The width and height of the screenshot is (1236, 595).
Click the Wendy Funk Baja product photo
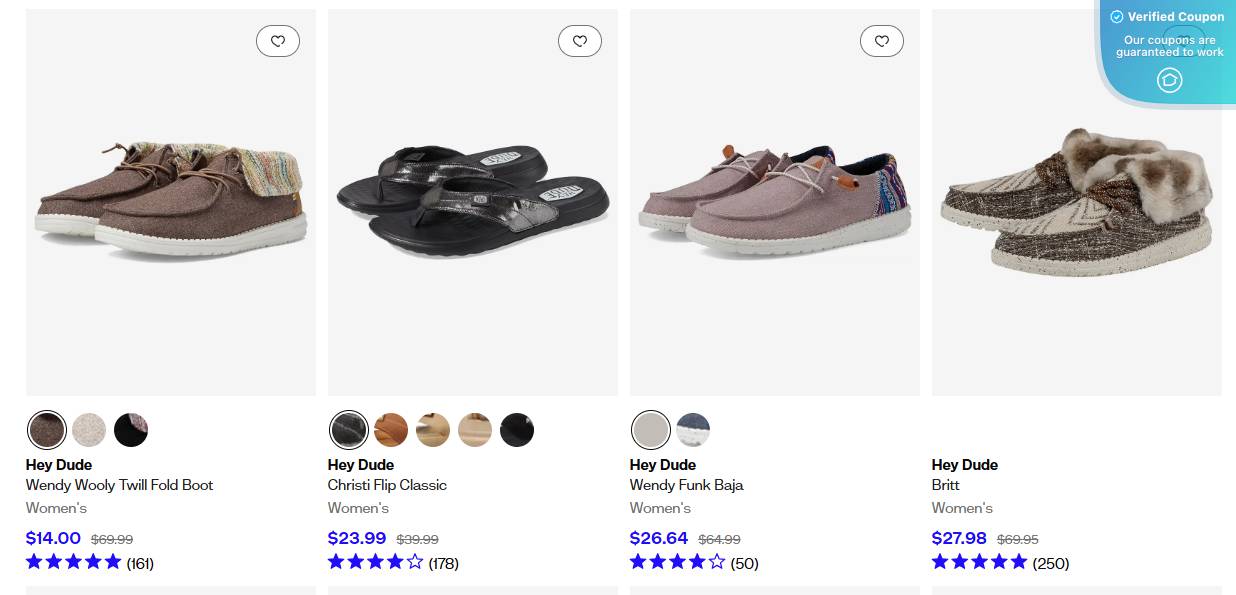pyautogui.click(x=774, y=200)
